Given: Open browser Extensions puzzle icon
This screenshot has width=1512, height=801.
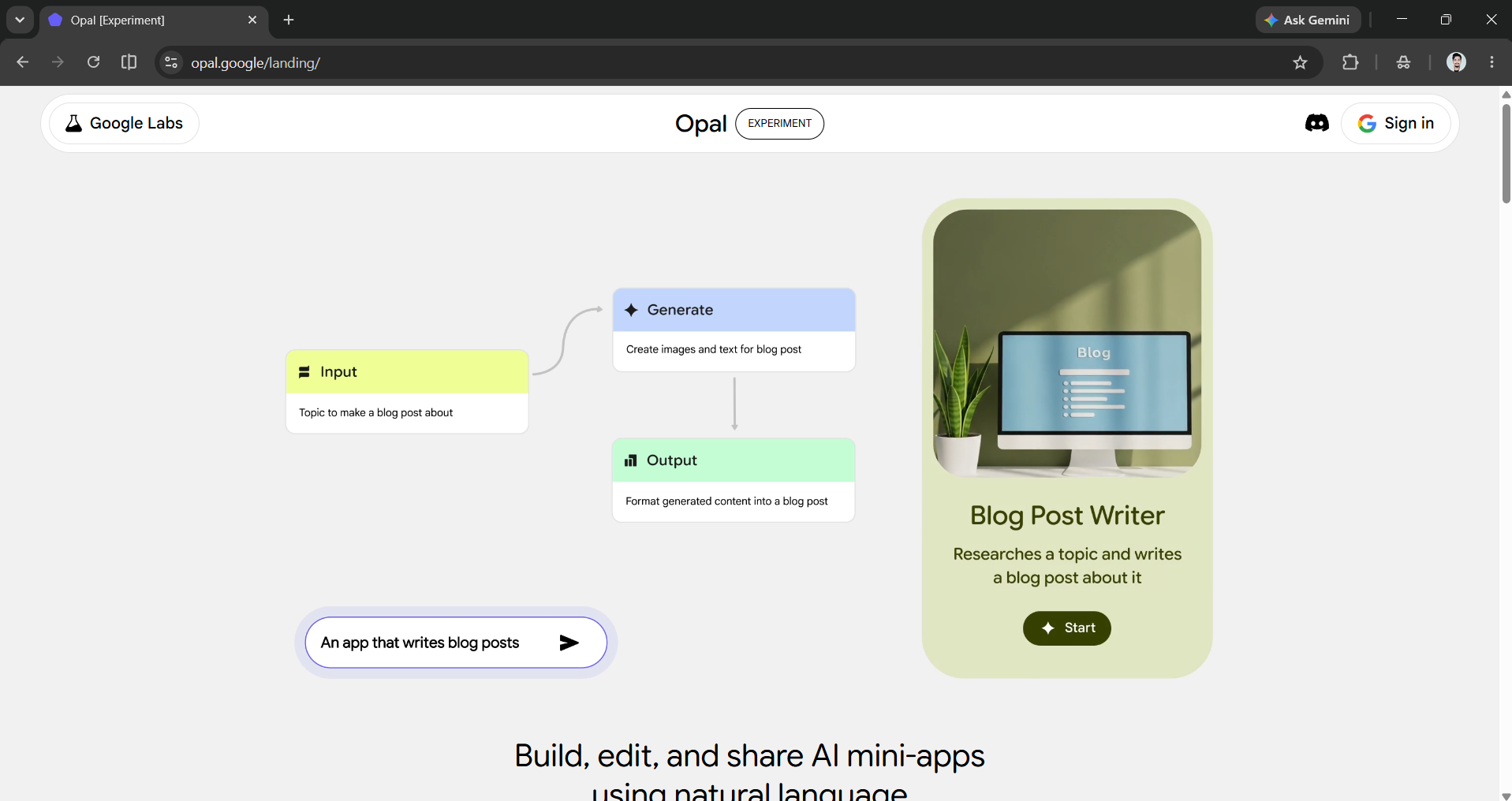Looking at the screenshot, I should pyautogui.click(x=1350, y=62).
